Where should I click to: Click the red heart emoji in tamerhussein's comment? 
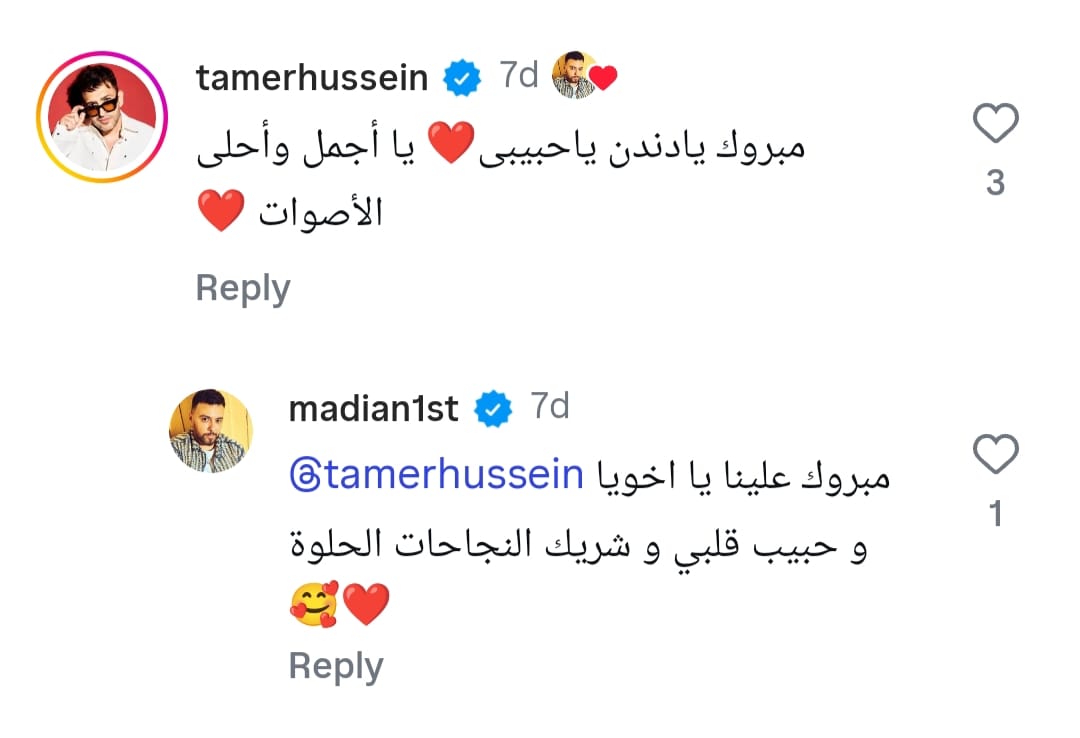[x=451, y=140]
